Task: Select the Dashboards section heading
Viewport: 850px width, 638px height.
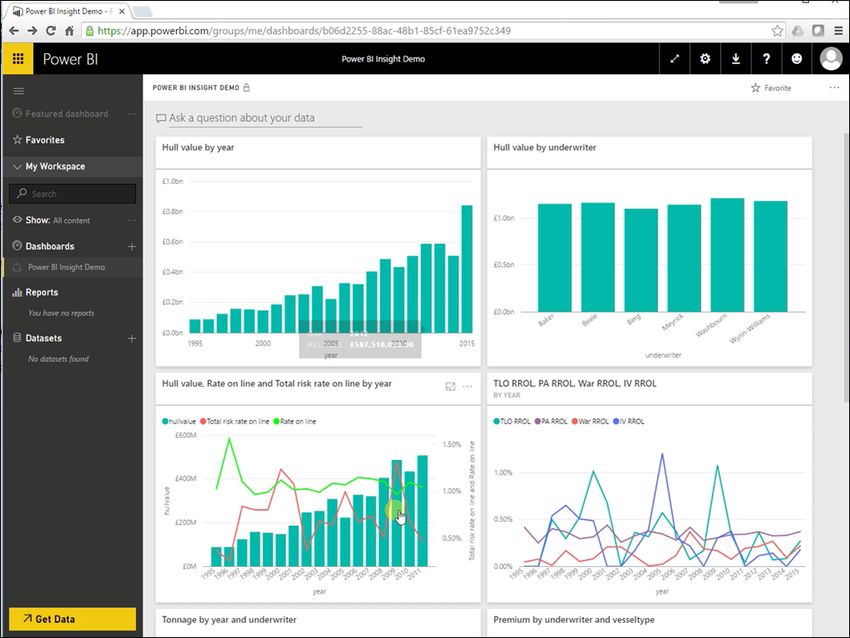Action: coord(50,246)
